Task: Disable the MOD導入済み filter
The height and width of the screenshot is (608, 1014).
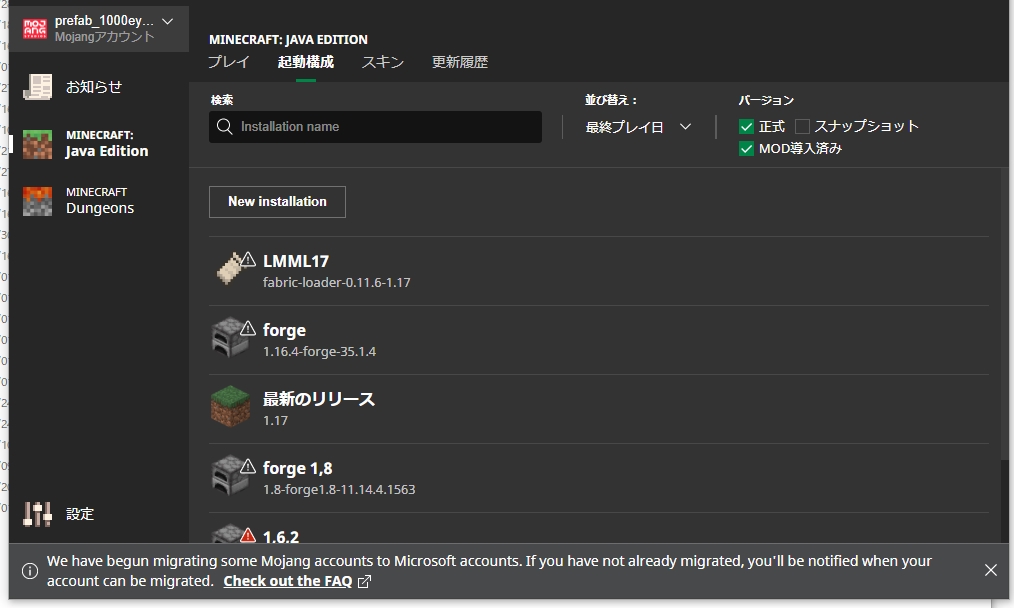Action: [x=746, y=148]
